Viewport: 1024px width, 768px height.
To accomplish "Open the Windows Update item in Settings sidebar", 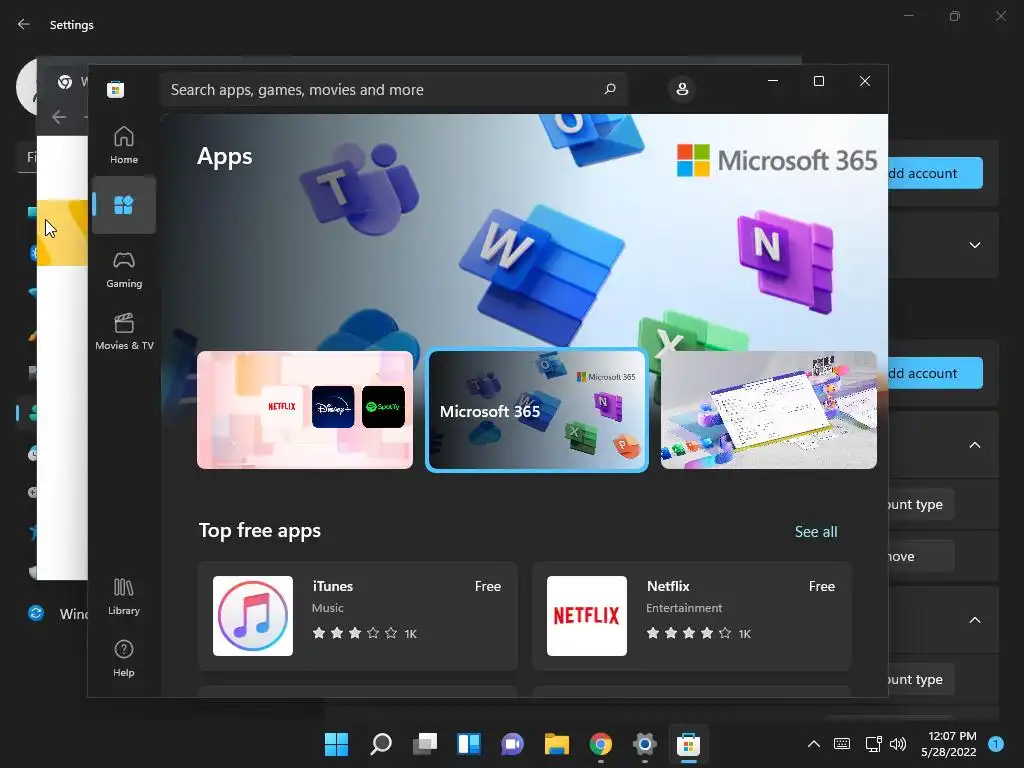I will click(57, 614).
